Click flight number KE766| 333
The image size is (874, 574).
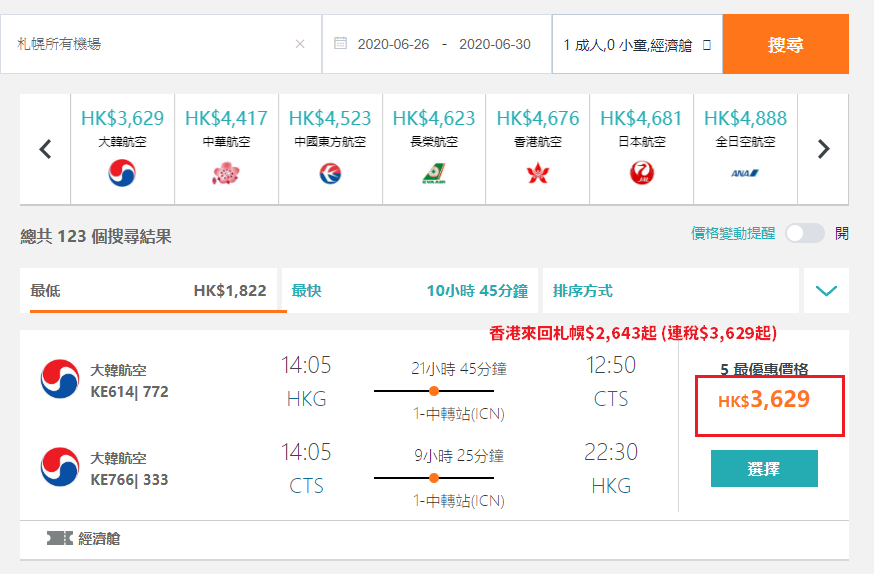[x=129, y=480]
